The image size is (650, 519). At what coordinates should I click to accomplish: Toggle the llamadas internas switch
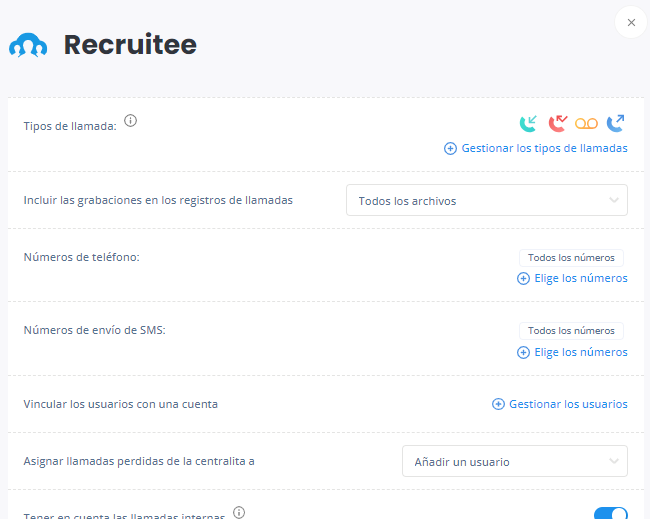click(611, 513)
